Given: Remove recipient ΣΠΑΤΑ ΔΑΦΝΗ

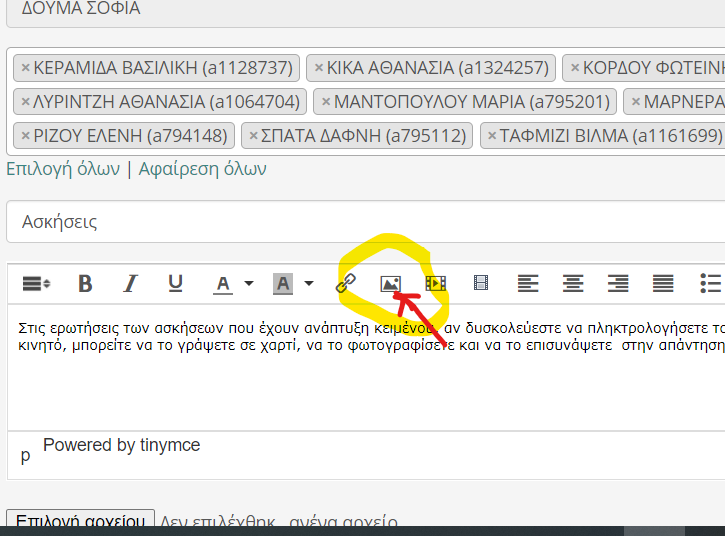Looking at the screenshot, I should (253, 135).
